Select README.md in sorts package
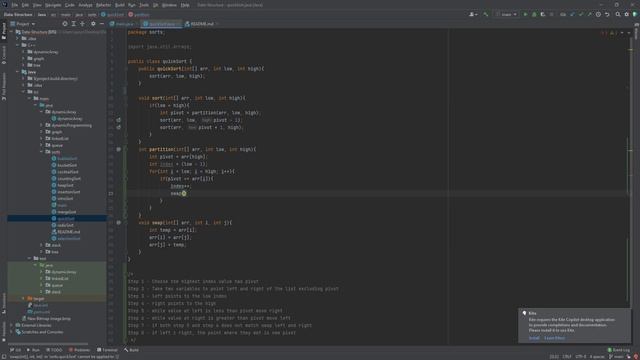Image resolution: width=640 pixels, height=360 pixels. point(66,232)
